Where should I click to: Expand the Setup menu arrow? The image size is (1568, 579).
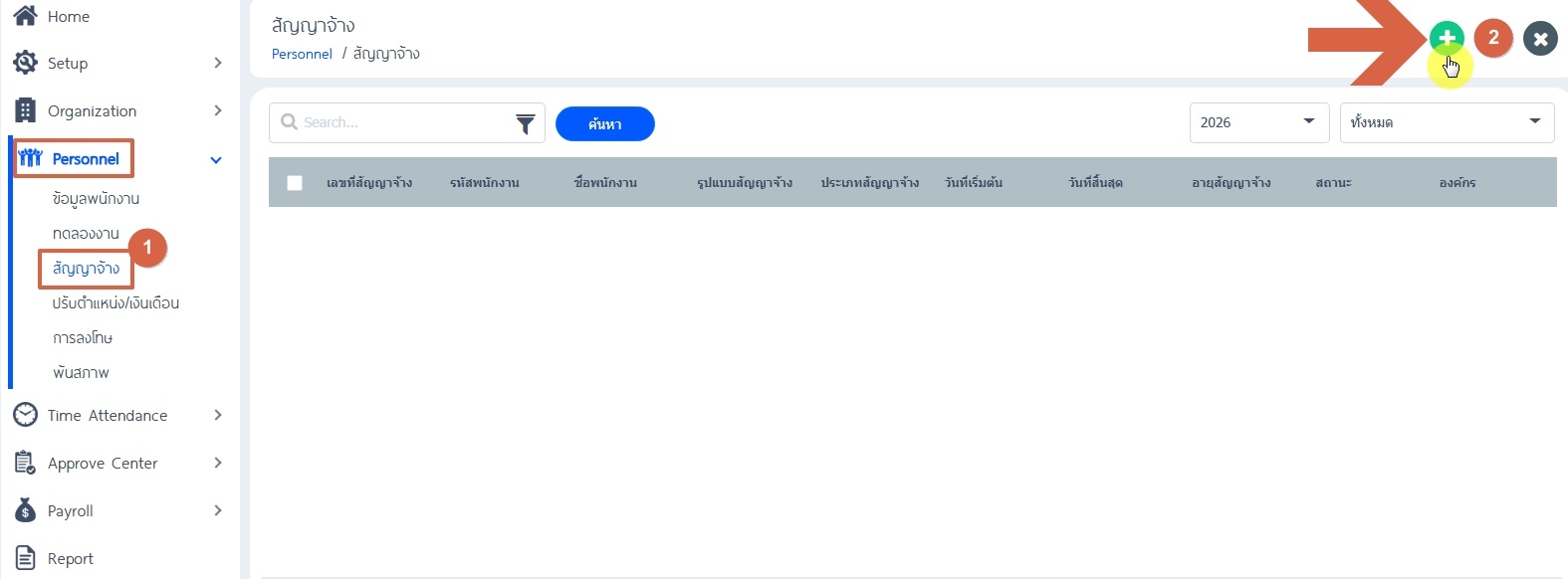[218, 63]
